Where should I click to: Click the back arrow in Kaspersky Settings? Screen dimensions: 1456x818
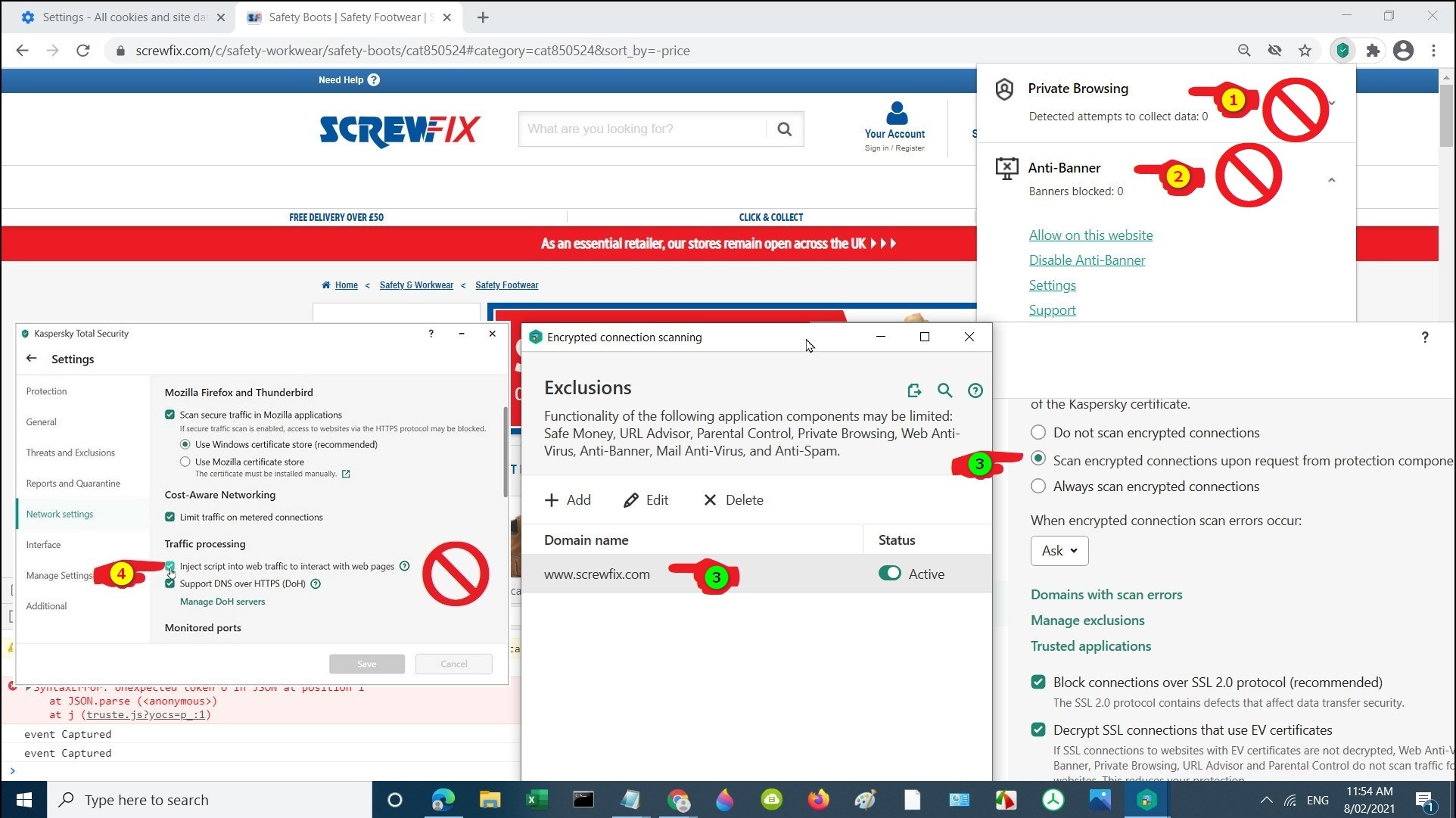(x=31, y=359)
